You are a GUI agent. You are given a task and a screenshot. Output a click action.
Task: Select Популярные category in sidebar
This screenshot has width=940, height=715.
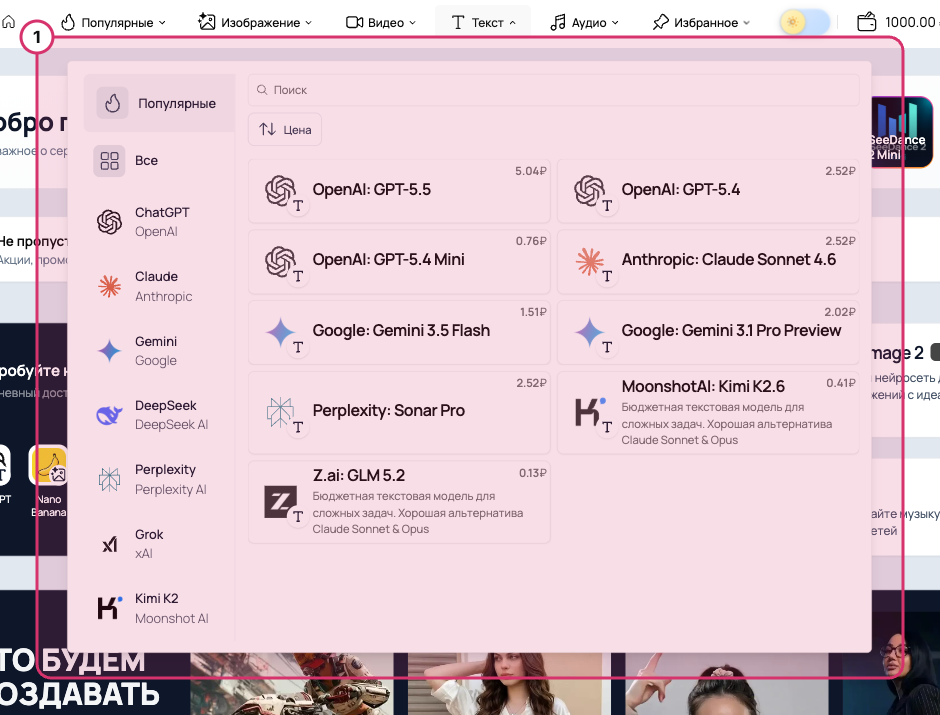point(159,103)
